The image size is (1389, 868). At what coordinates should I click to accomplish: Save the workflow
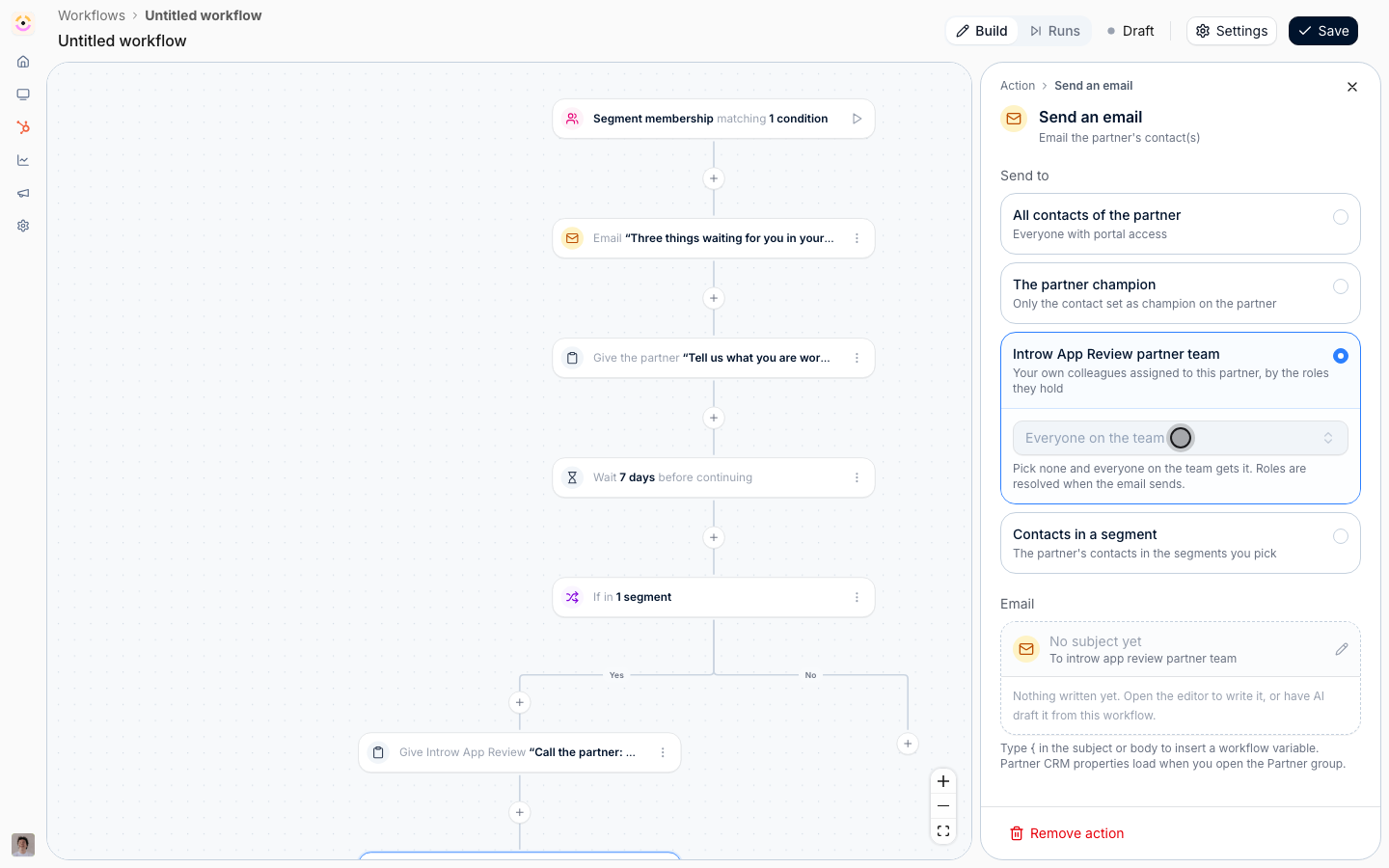[1323, 31]
